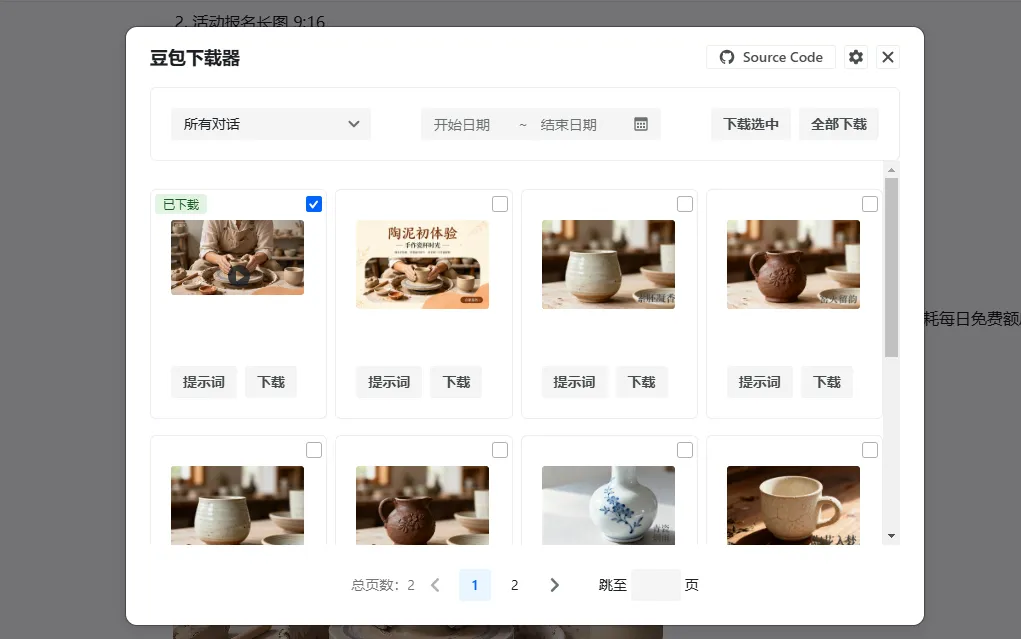1021x639 pixels.
Task: Open the Source Code GitHub link
Action: 770,57
